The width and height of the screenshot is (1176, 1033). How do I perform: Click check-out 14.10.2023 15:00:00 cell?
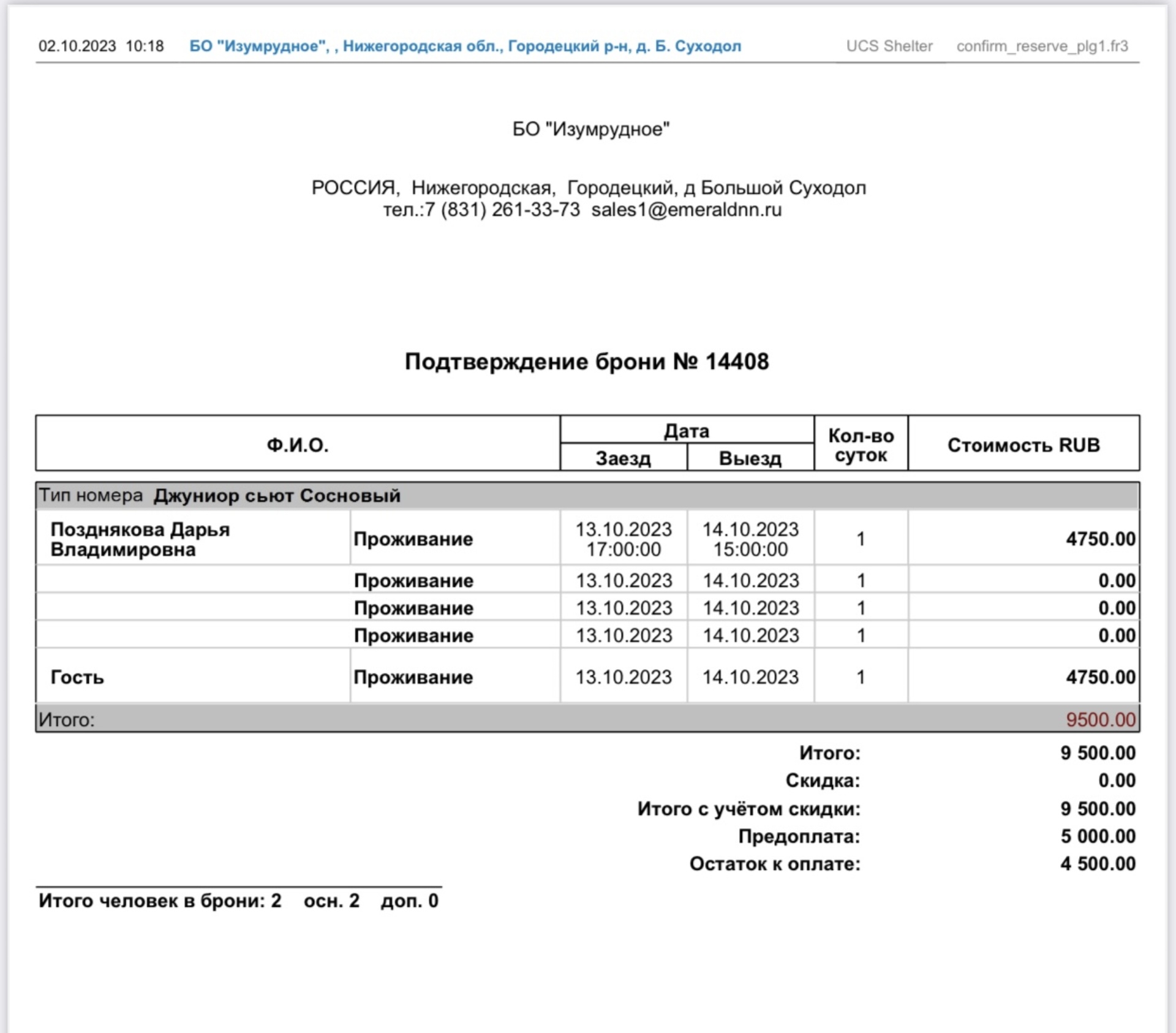click(750, 539)
